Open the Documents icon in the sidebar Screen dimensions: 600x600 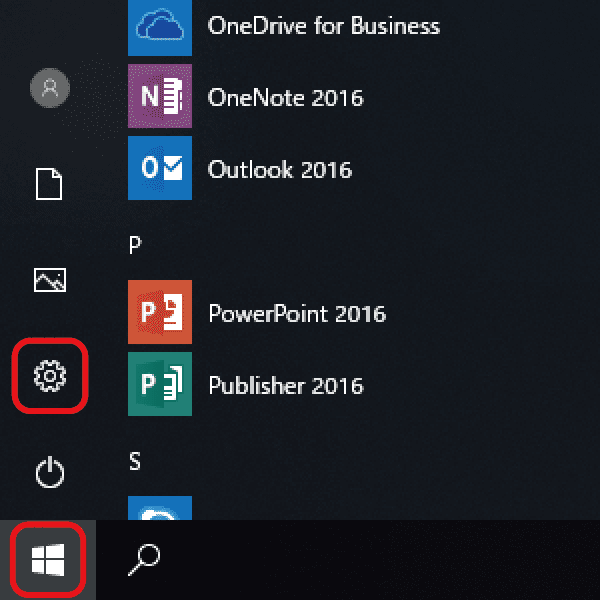tap(49, 184)
